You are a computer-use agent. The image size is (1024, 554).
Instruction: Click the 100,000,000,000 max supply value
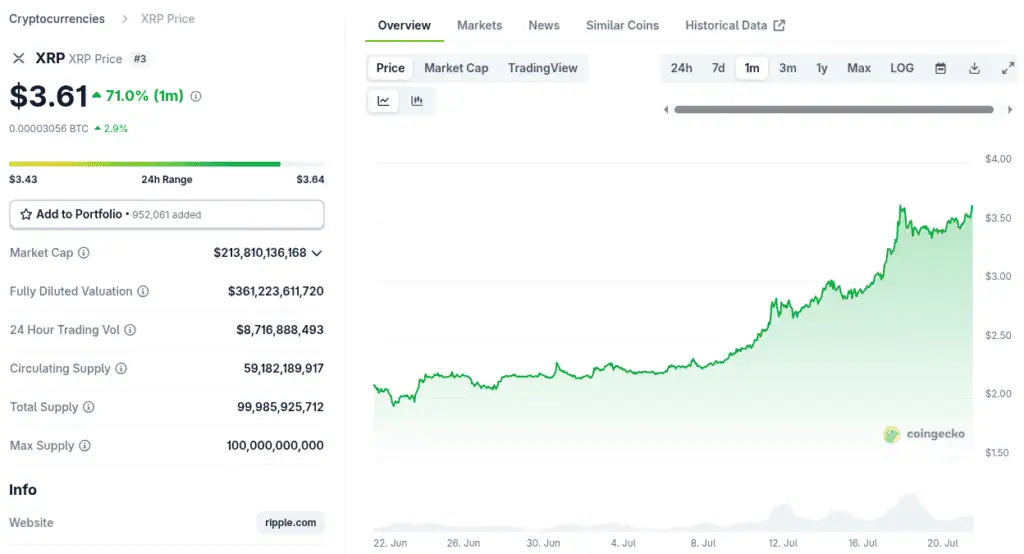click(x=275, y=446)
